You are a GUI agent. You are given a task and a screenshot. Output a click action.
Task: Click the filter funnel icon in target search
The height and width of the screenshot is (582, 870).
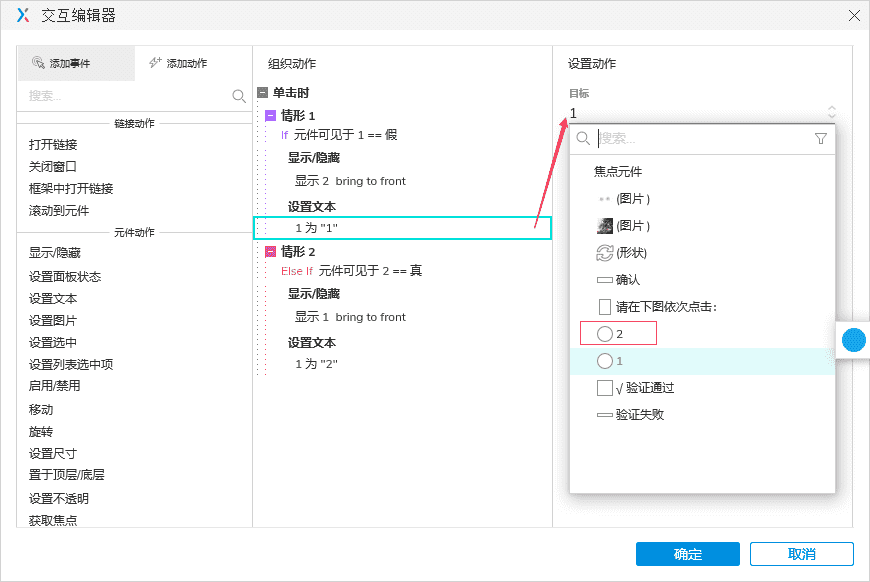pyautogui.click(x=822, y=140)
